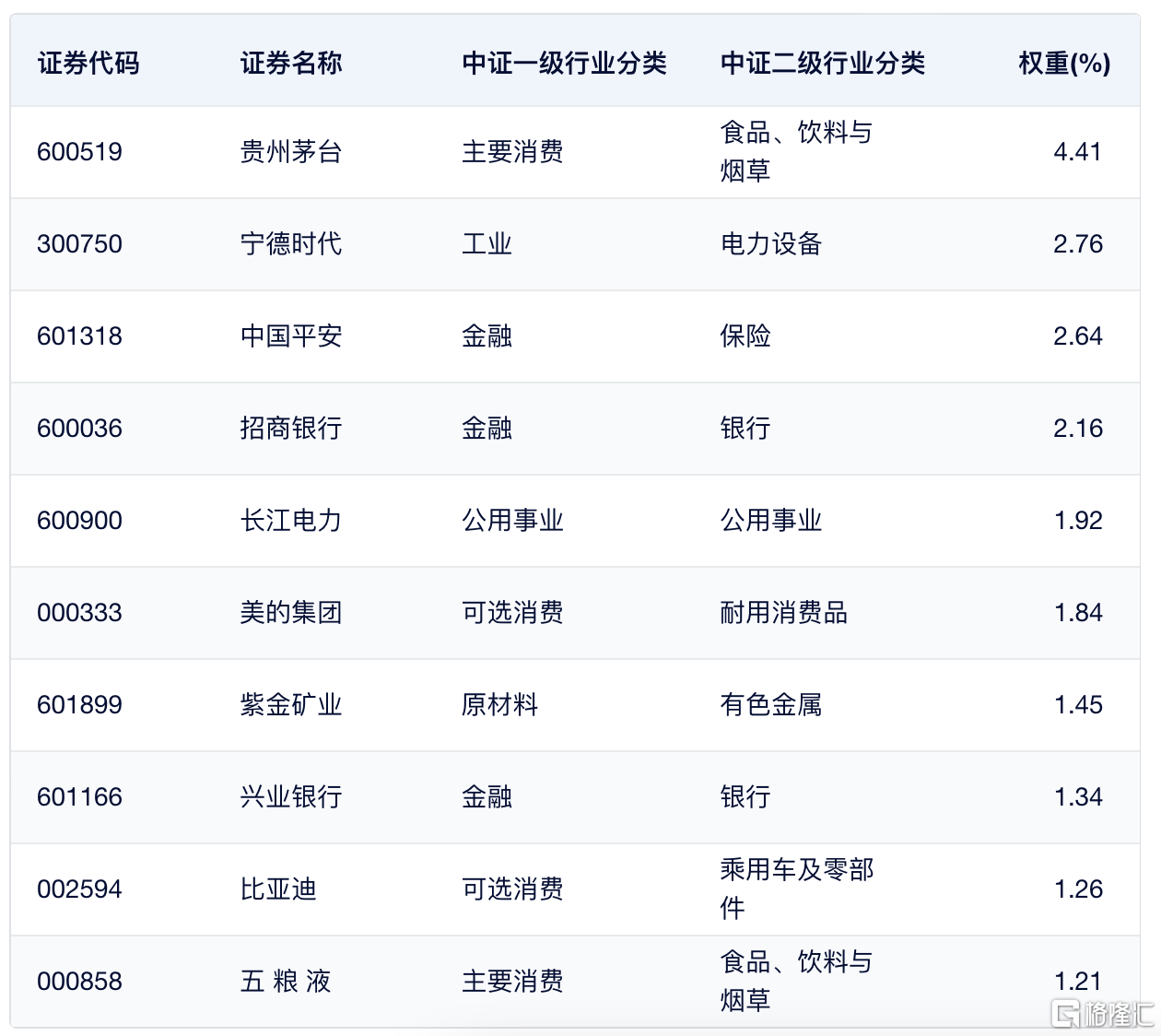Select the 宁德时代 stock name
The height and width of the screenshot is (1036, 1161).
click(291, 244)
